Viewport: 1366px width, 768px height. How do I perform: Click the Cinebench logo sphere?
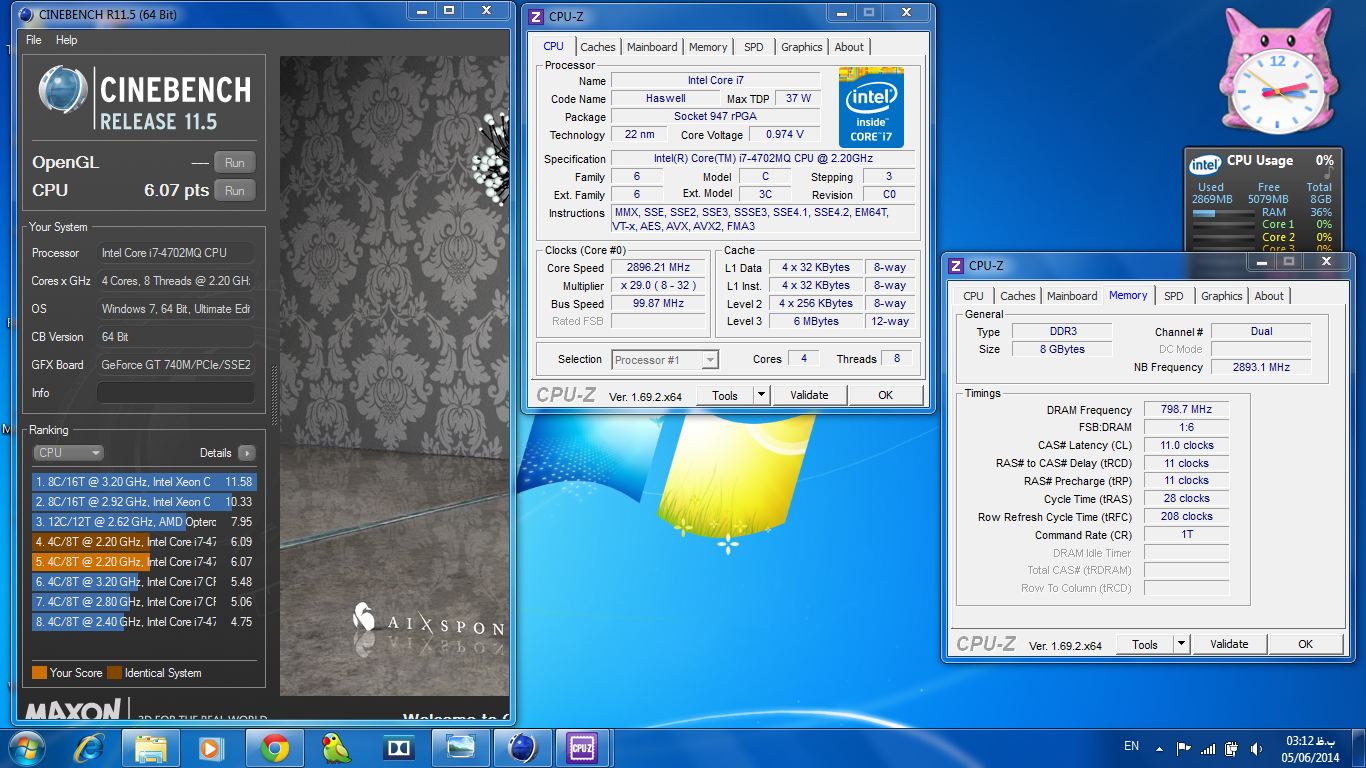point(63,91)
